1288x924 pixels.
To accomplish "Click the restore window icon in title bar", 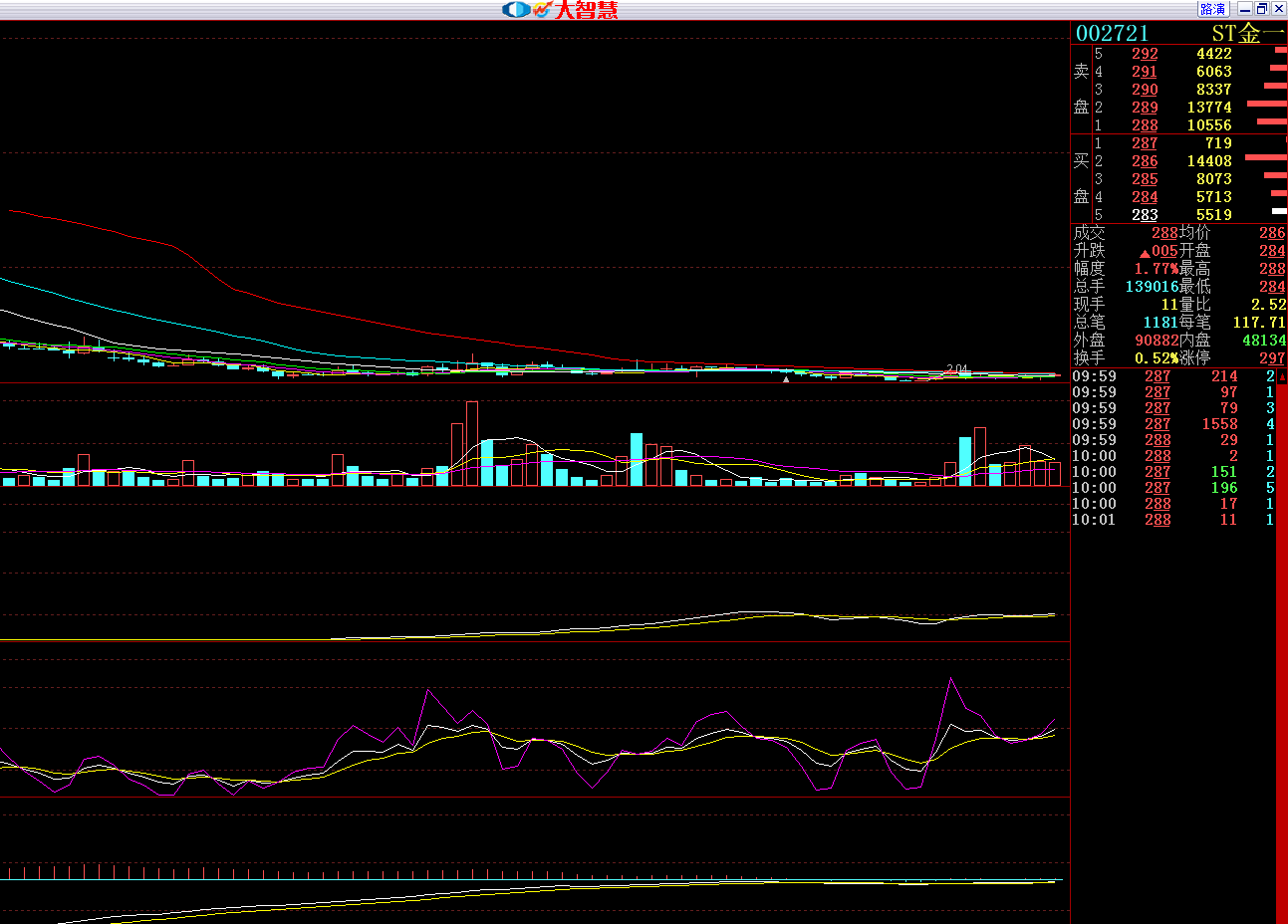I will click(1262, 9).
